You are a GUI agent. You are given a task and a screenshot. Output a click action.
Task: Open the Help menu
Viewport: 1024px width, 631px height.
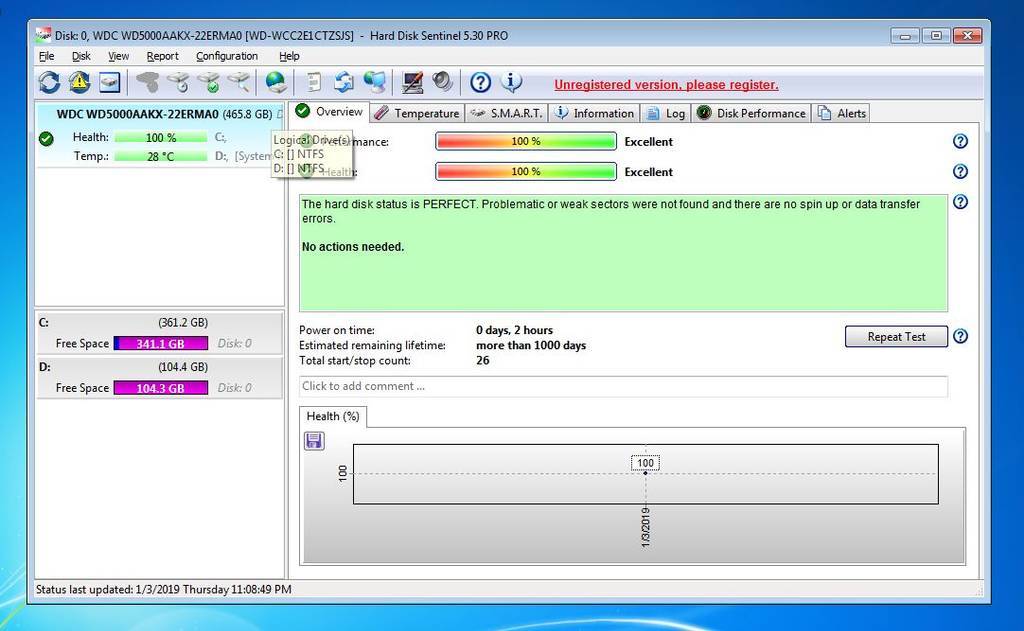(x=289, y=56)
